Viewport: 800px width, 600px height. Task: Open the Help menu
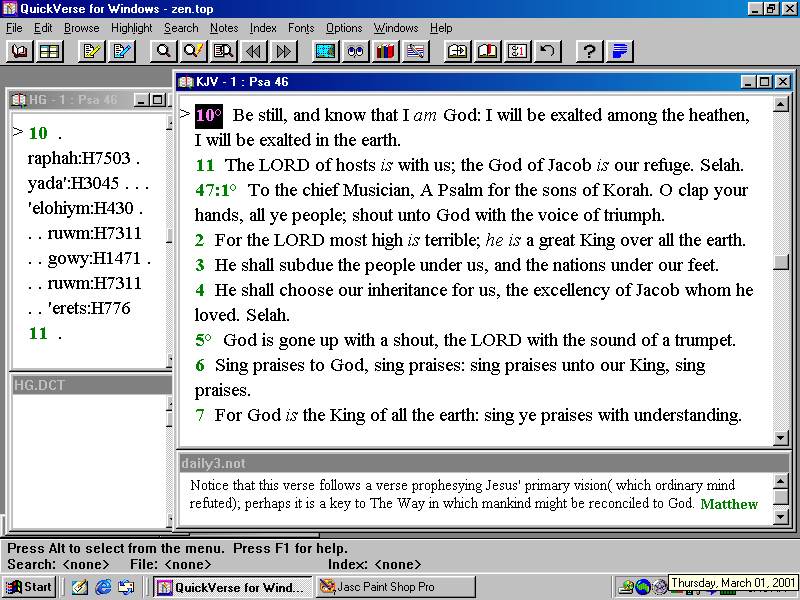pos(441,28)
